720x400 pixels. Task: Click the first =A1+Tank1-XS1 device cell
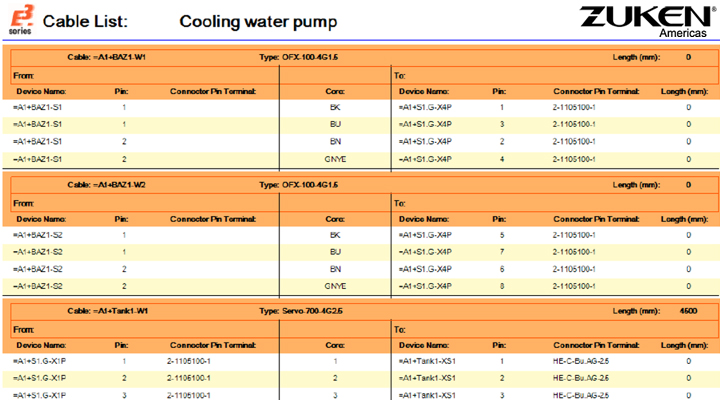(427, 360)
